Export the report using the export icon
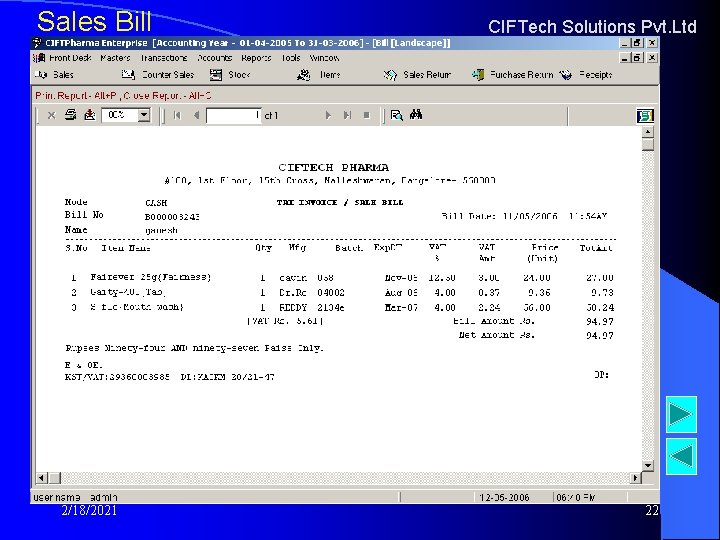 point(90,115)
